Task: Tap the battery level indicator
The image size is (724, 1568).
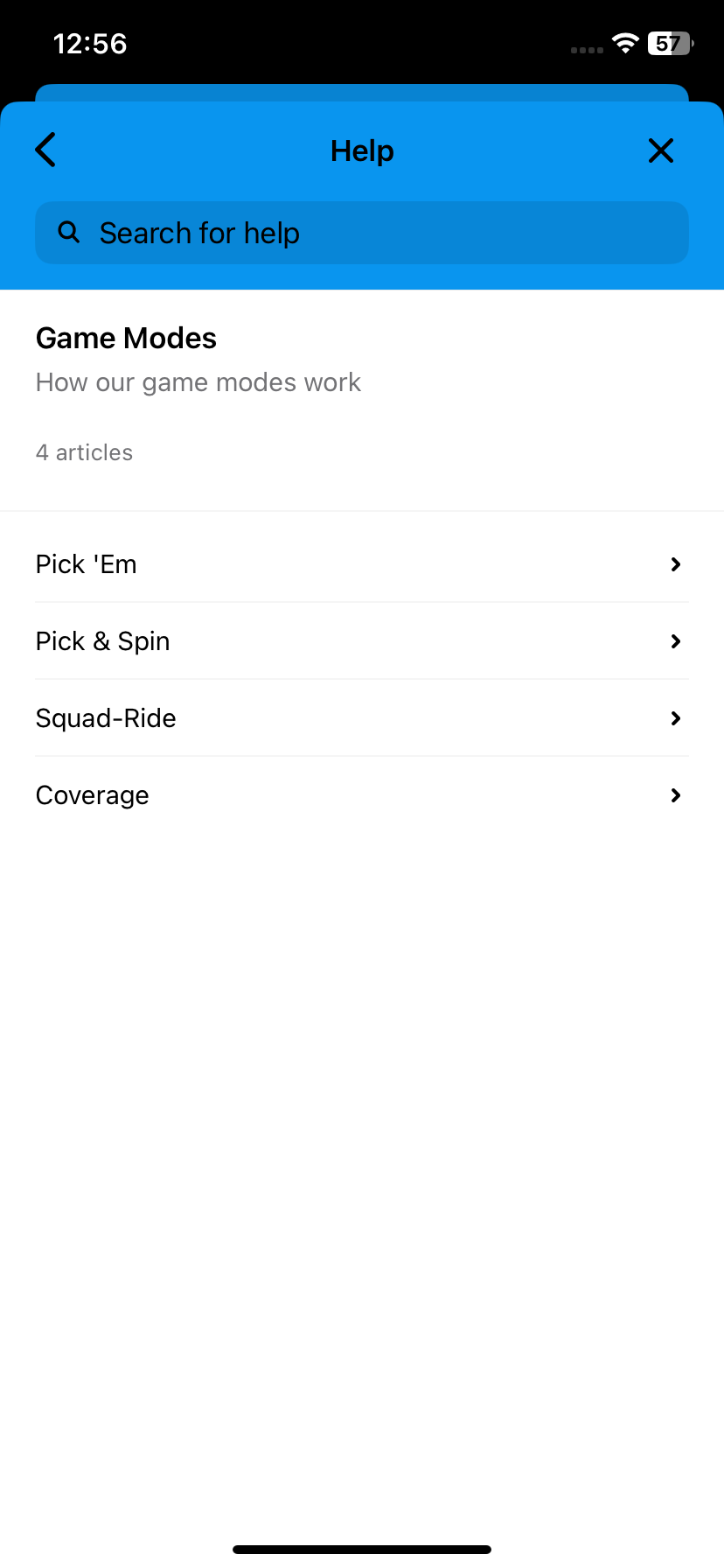Action: 671,43
